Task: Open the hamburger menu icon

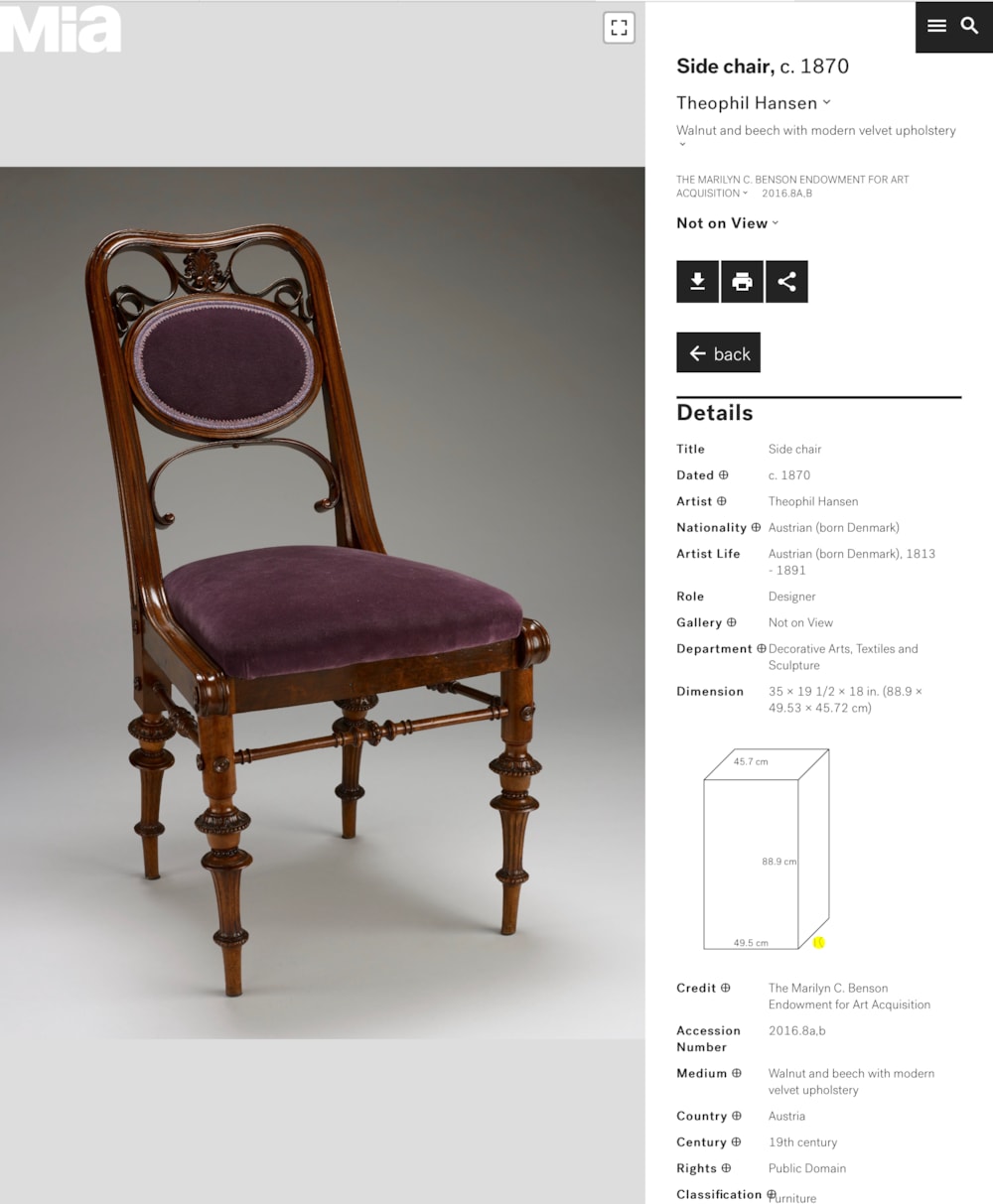Action: (x=936, y=26)
